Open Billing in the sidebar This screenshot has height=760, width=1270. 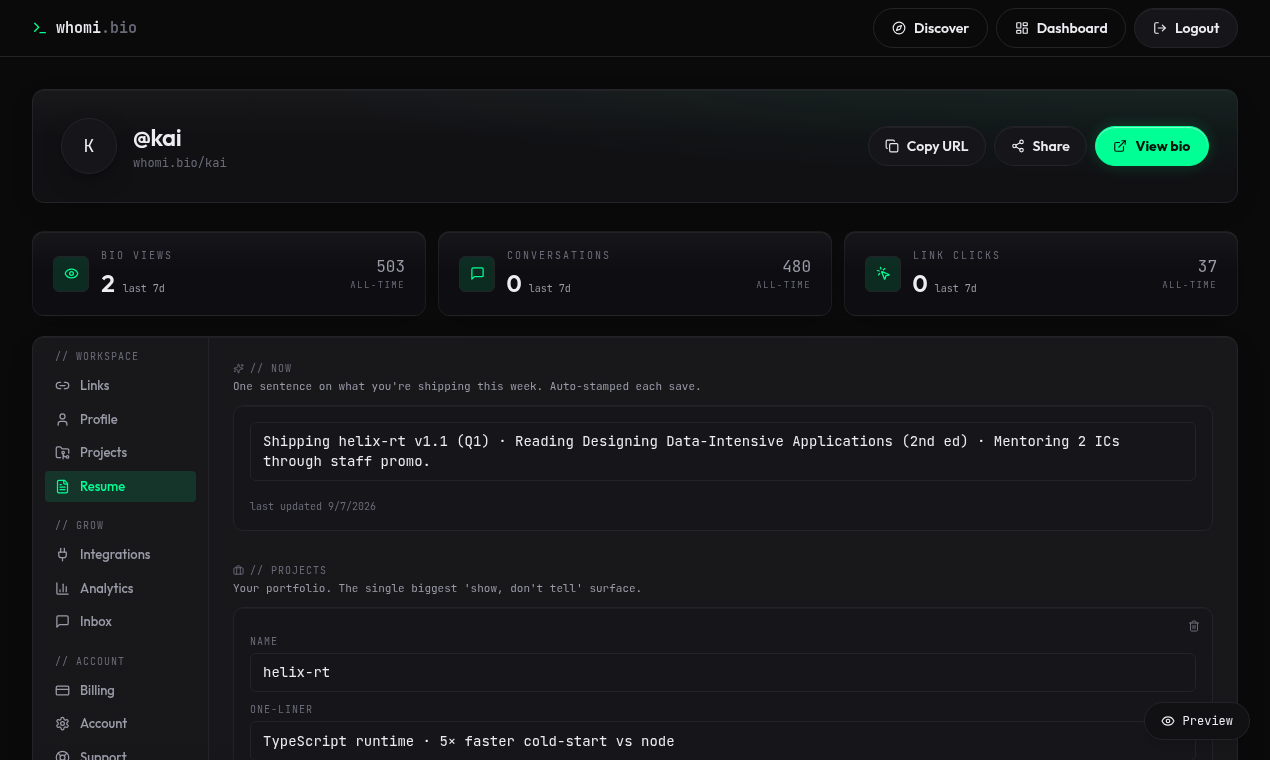(120, 690)
